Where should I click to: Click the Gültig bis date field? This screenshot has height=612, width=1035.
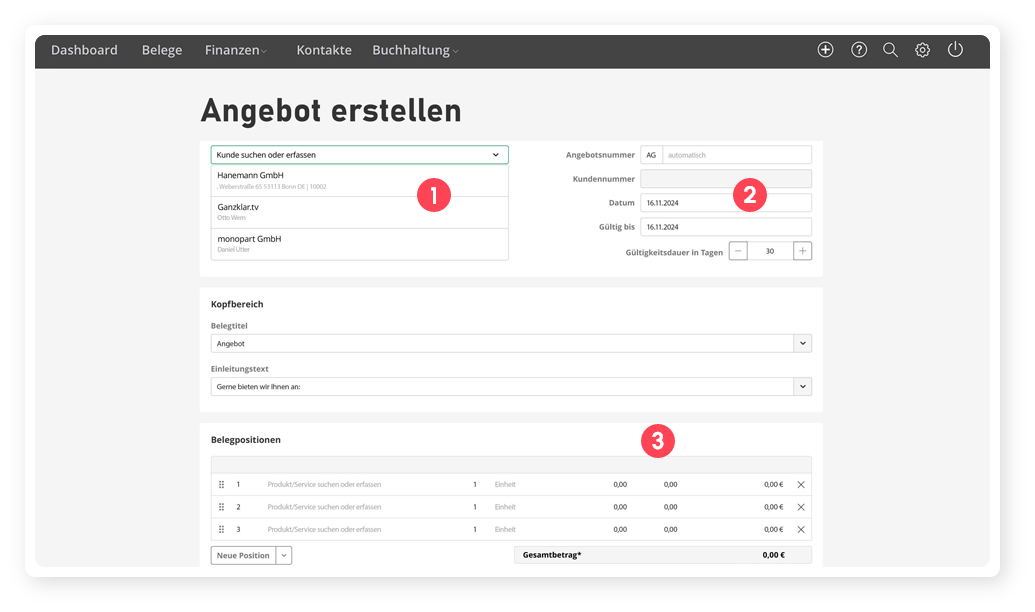click(726, 226)
